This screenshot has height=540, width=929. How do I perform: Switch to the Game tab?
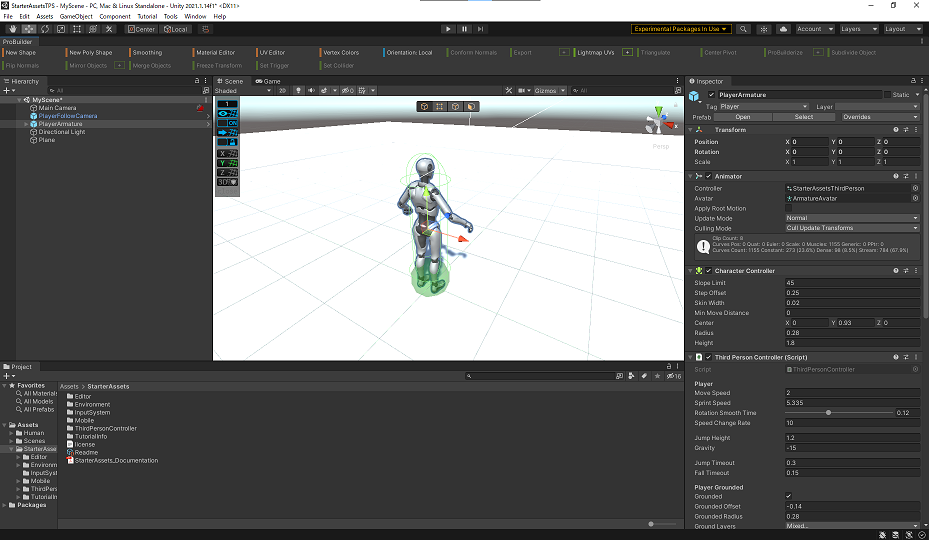pyautogui.click(x=268, y=80)
